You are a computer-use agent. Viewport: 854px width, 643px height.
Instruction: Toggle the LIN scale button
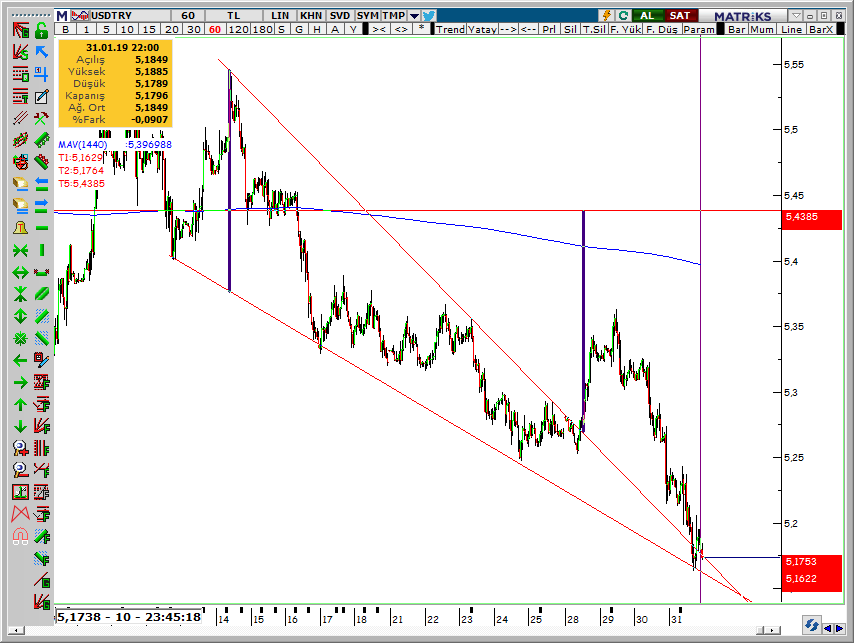280,16
